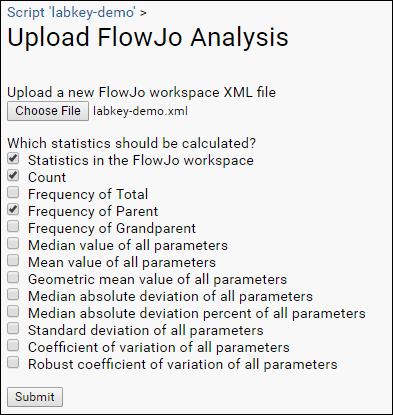Open the Script 'labkey-demo' breadcrumb link
Image resolution: width=393 pixels, height=415 pixels.
[71, 12]
